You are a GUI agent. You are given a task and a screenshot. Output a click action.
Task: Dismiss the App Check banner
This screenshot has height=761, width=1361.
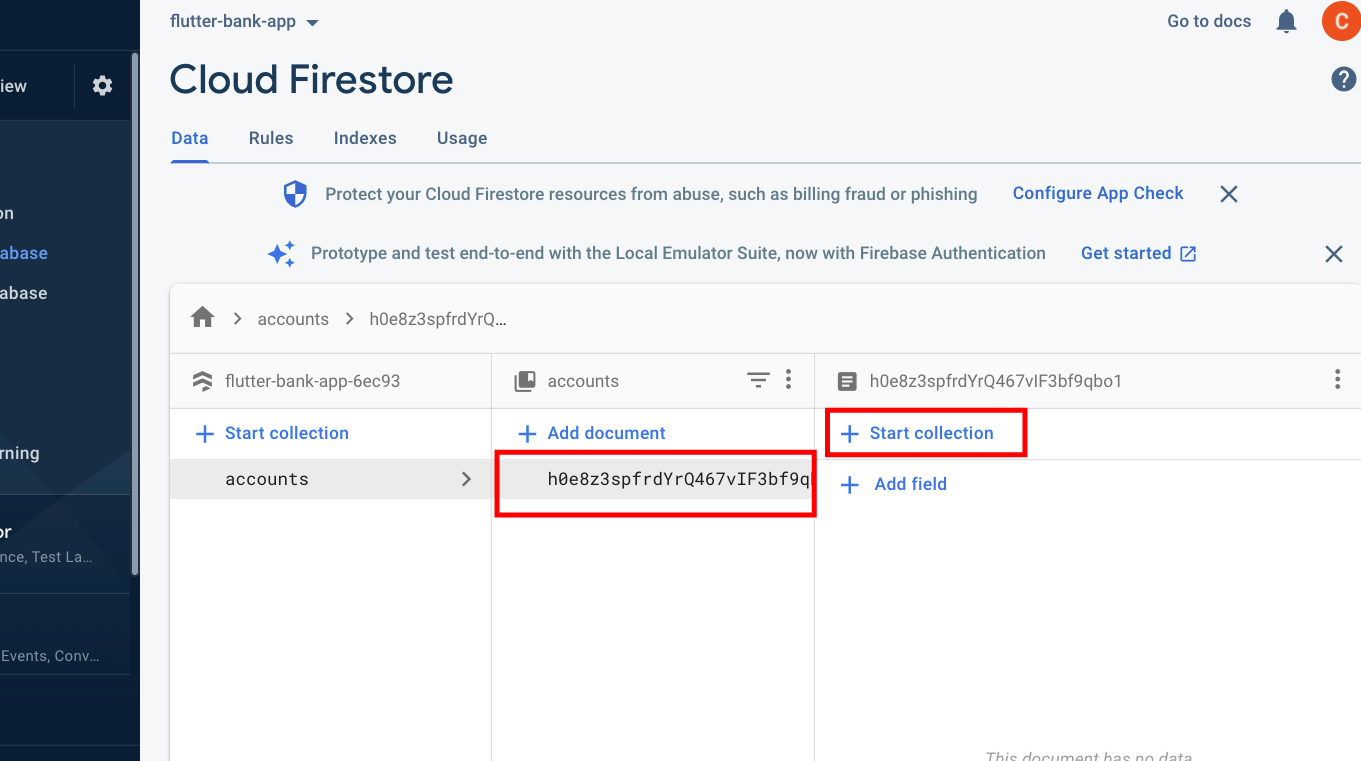click(1229, 194)
